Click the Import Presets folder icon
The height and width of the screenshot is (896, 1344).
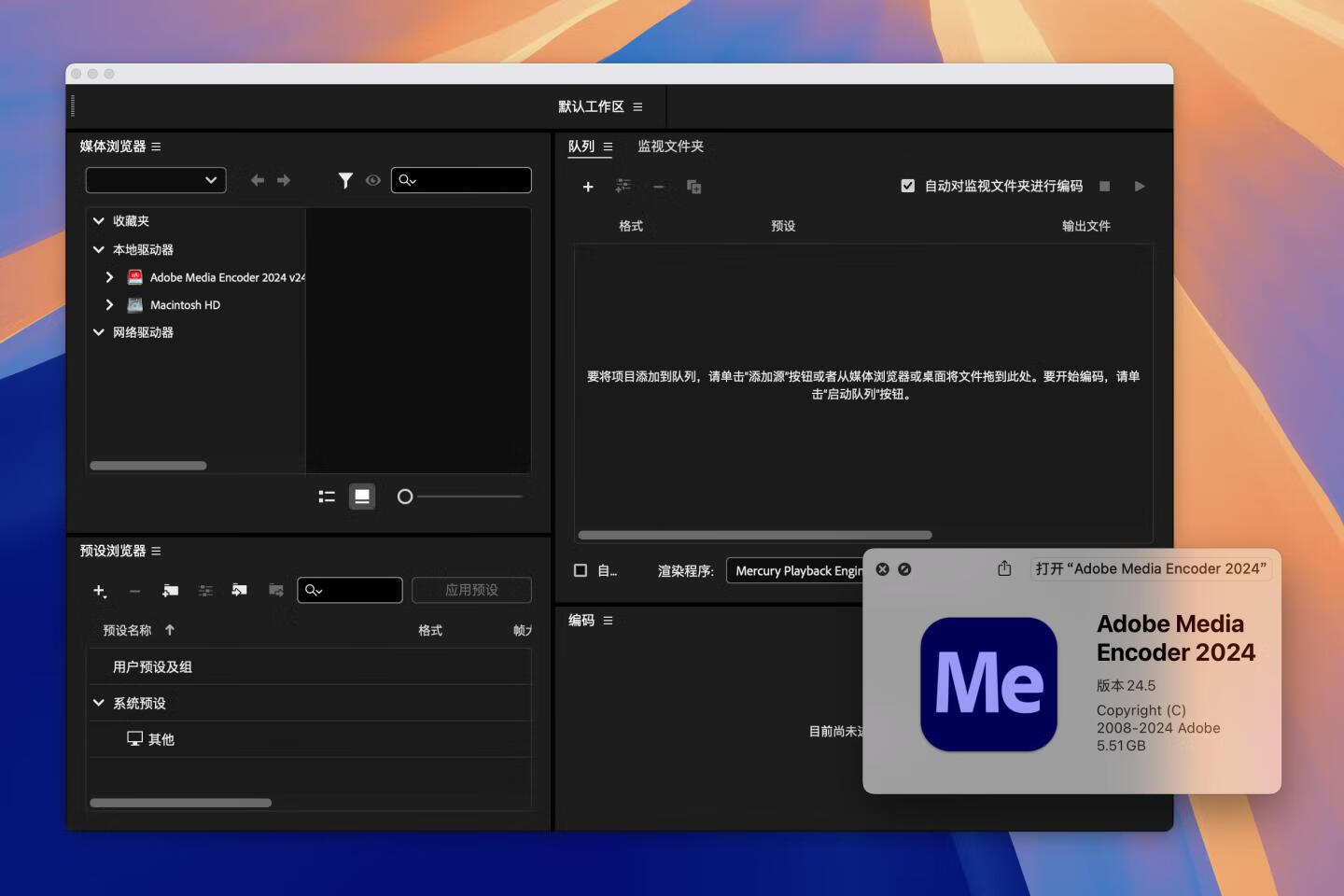click(240, 590)
